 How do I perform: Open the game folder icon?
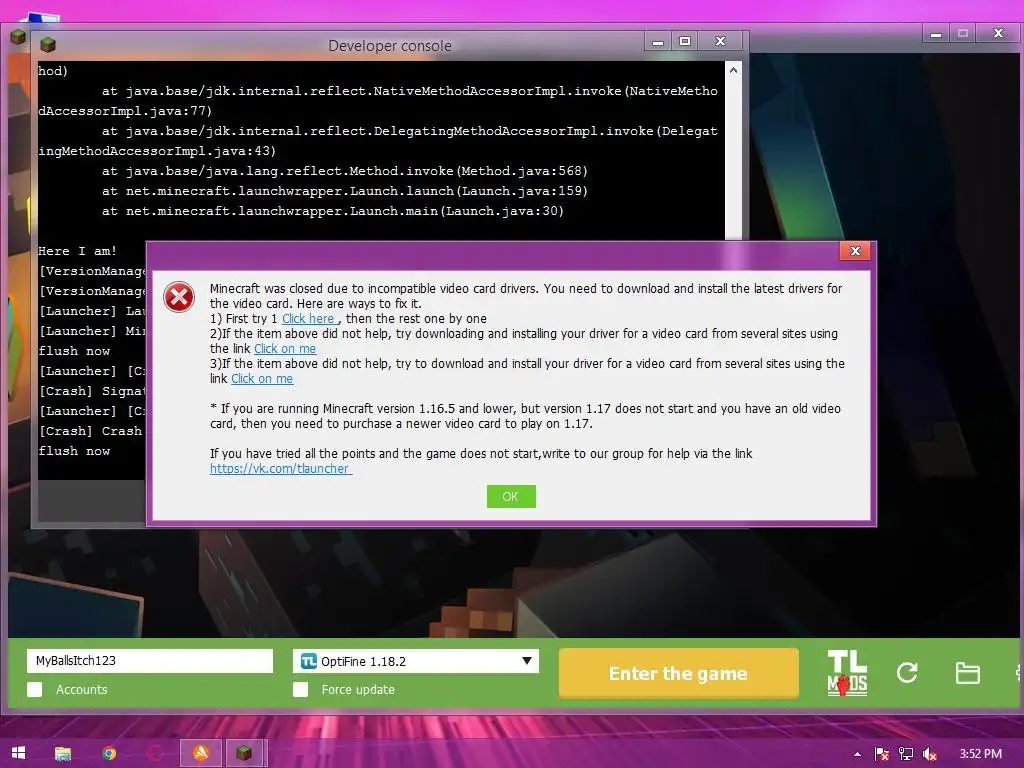pos(967,673)
